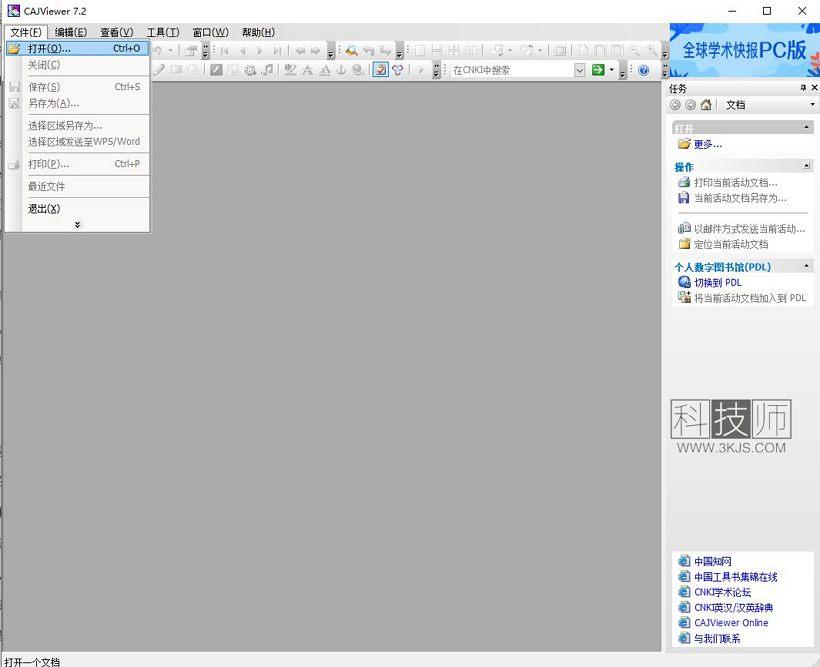Expand the File menu's hidden items chevron
820x667 pixels.
click(77, 224)
